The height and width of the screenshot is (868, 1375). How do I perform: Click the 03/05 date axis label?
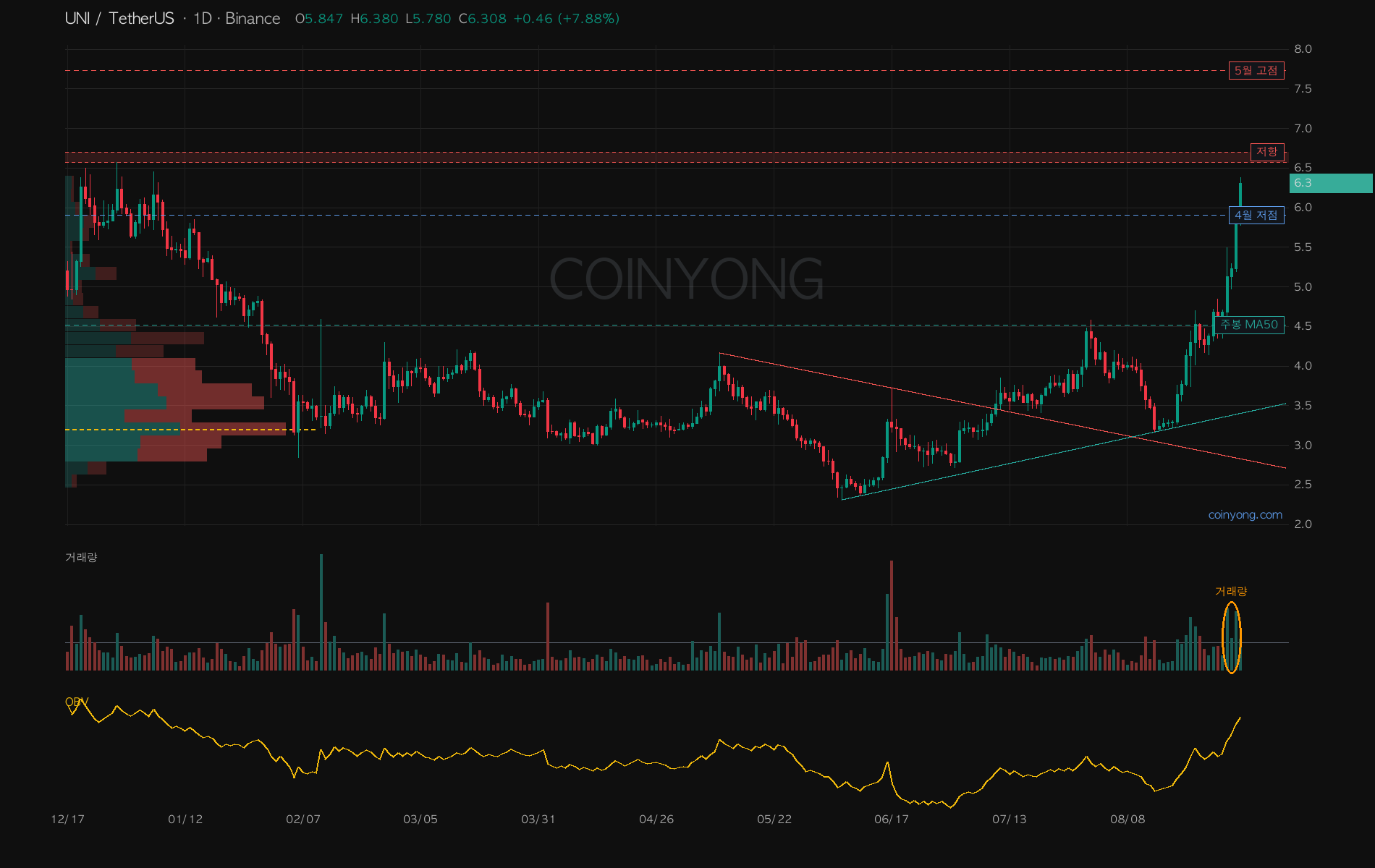click(x=420, y=820)
